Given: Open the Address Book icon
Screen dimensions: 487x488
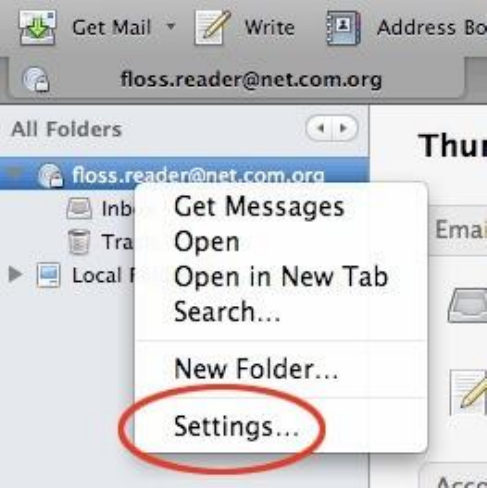Looking at the screenshot, I should [343, 28].
